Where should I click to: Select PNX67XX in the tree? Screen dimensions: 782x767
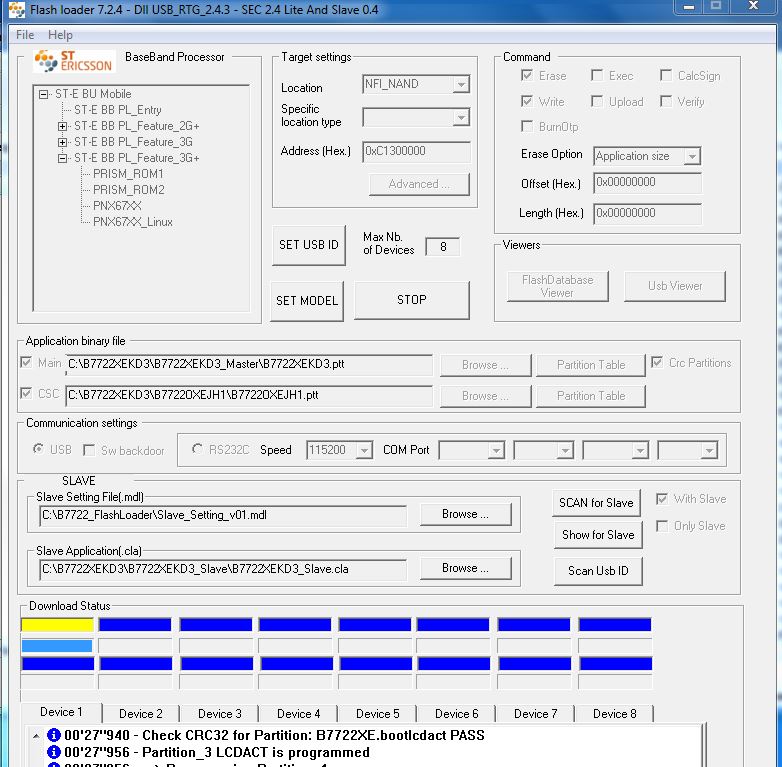click(117, 205)
